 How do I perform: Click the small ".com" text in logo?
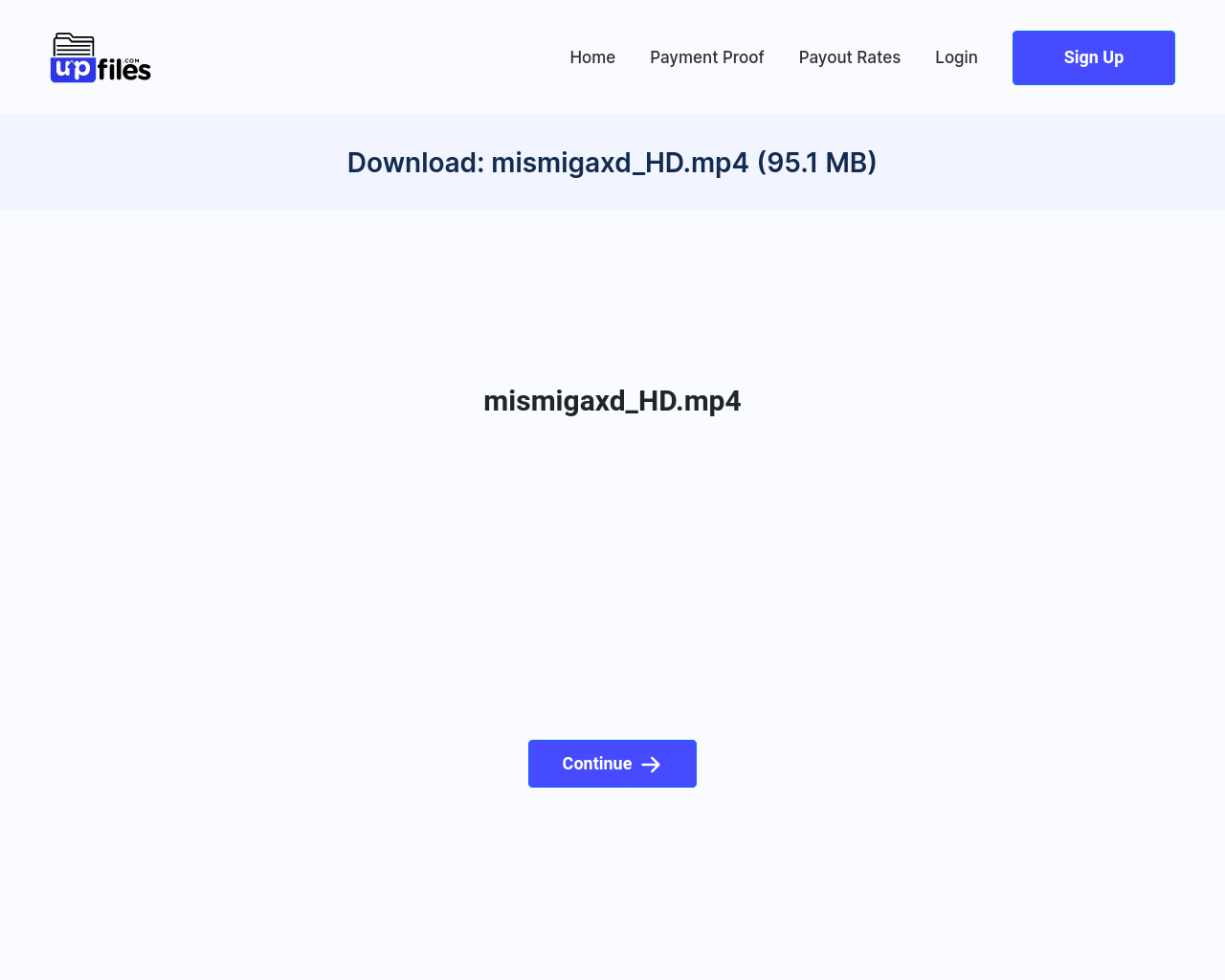pyautogui.click(x=132, y=60)
